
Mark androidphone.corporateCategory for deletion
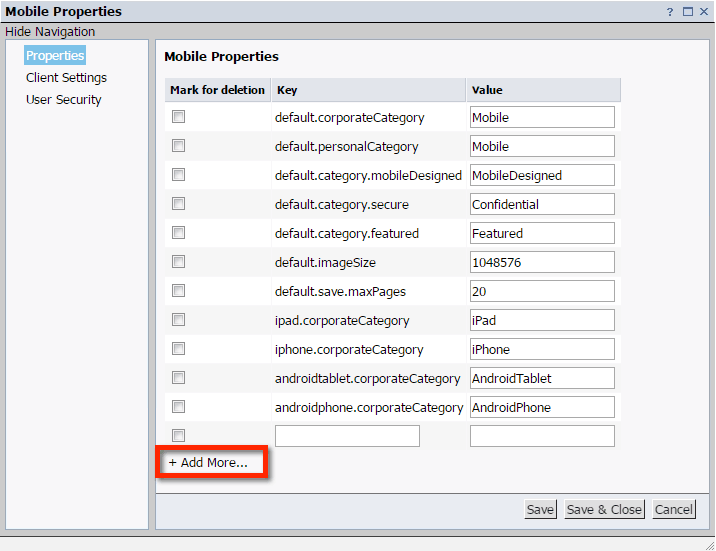tap(178, 407)
